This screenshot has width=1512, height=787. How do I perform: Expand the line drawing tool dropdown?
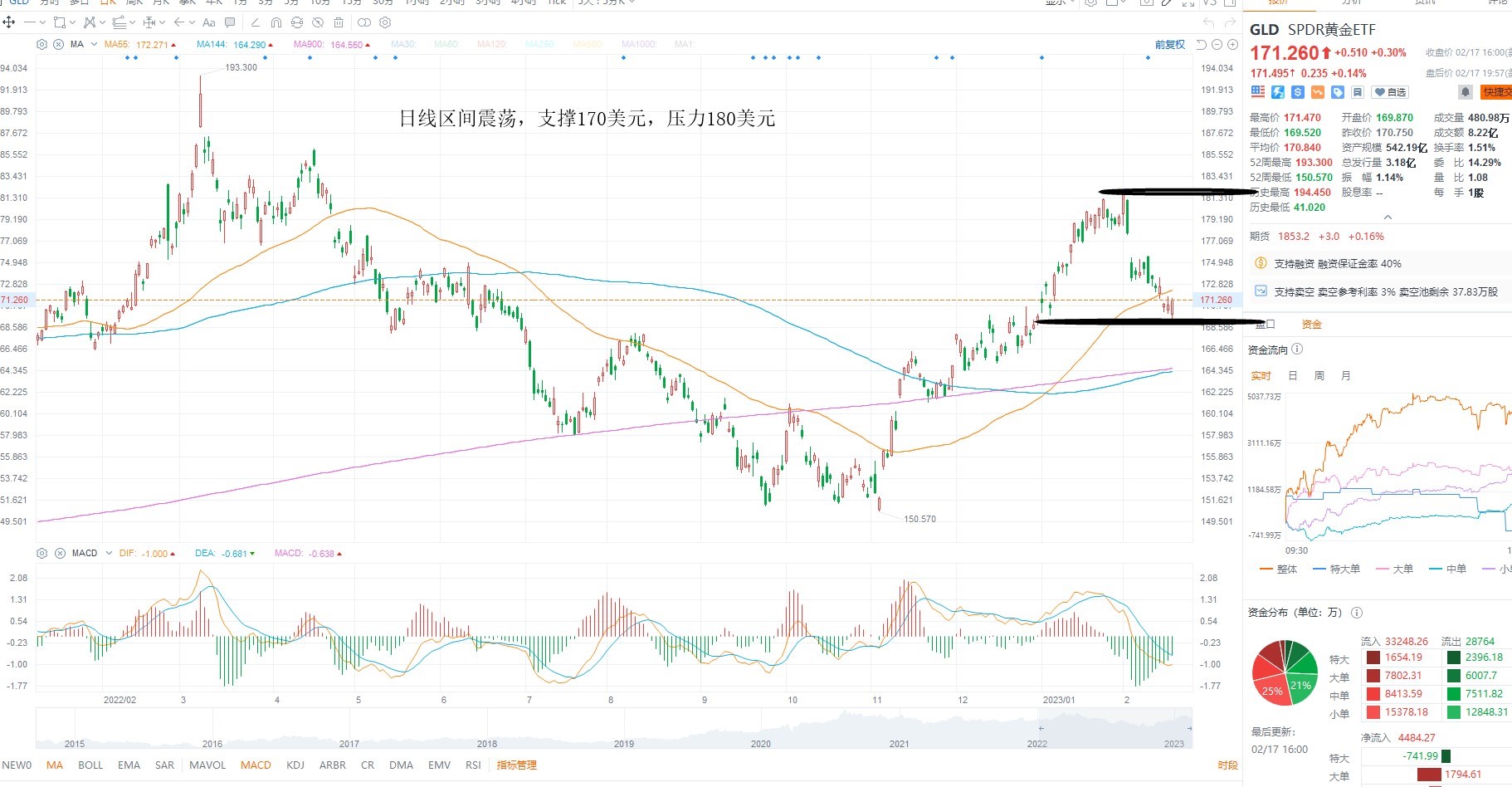click(42, 22)
